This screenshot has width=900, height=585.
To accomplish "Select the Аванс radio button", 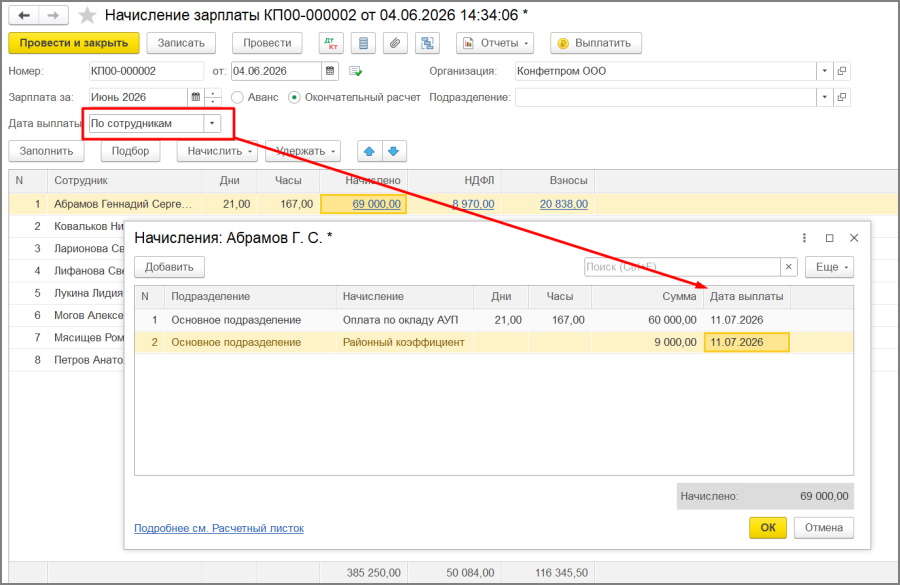I will [237, 98].
